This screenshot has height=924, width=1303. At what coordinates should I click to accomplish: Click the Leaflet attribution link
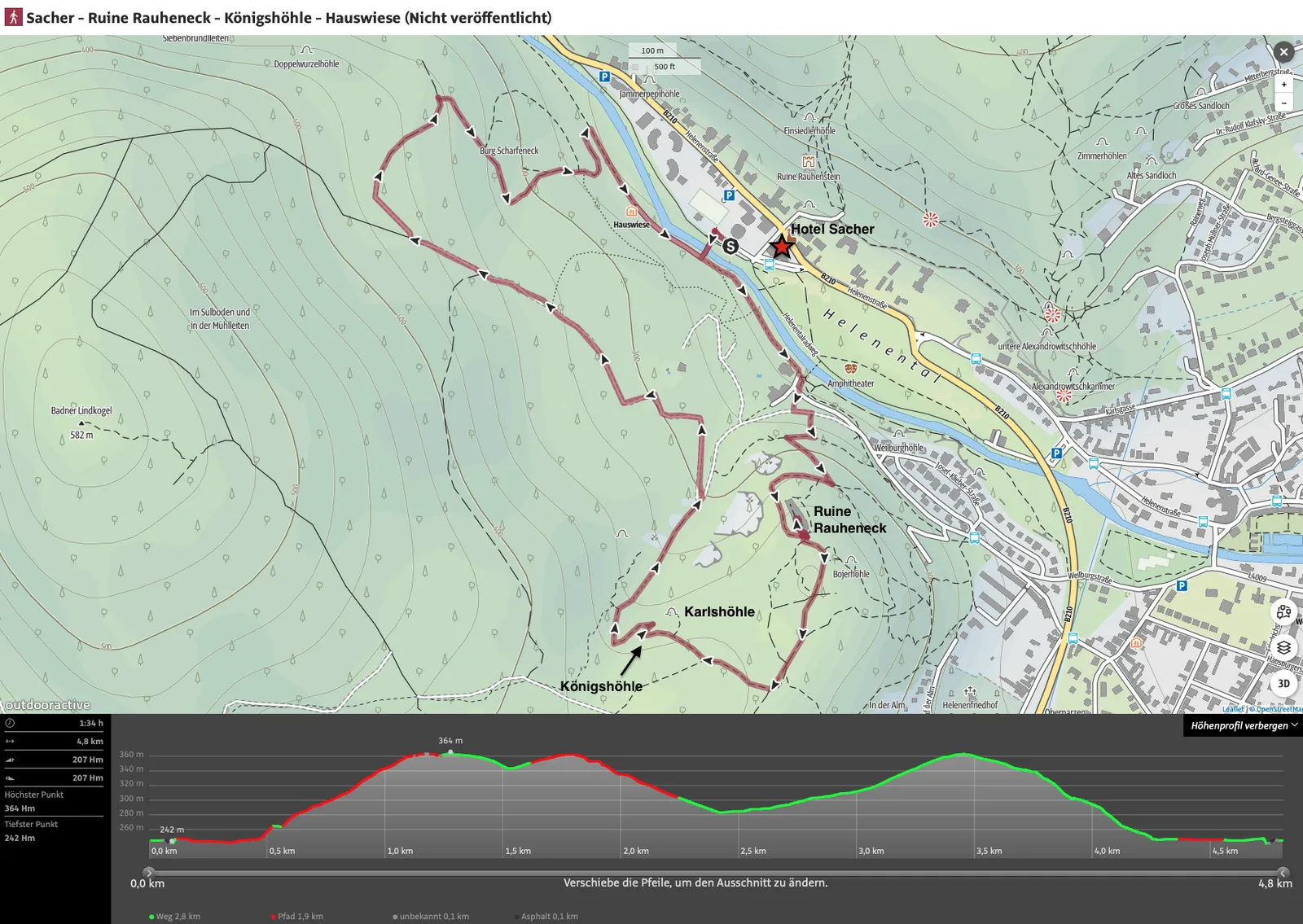coord(1233,709)
